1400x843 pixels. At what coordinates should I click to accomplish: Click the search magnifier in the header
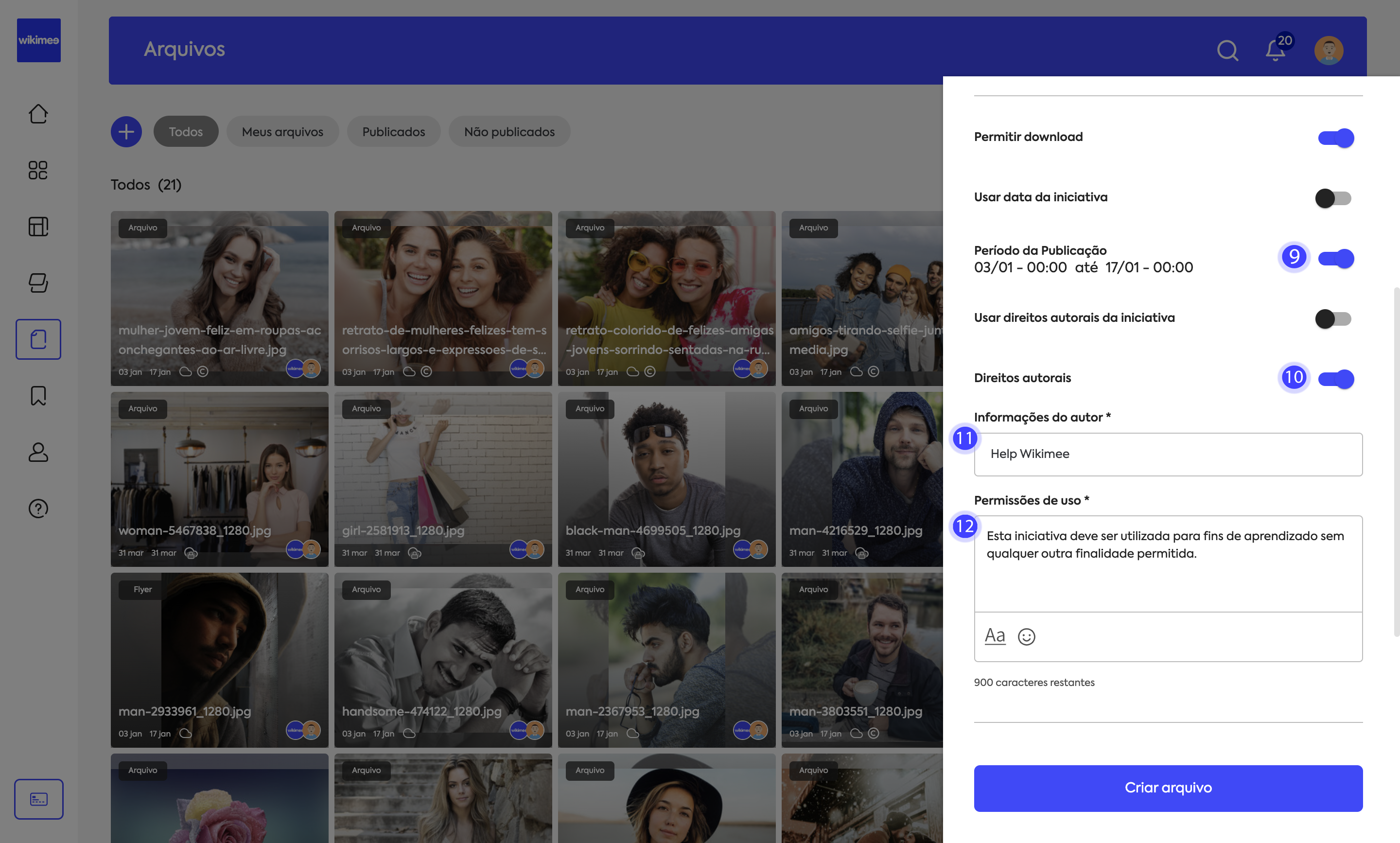(1227, 51)
